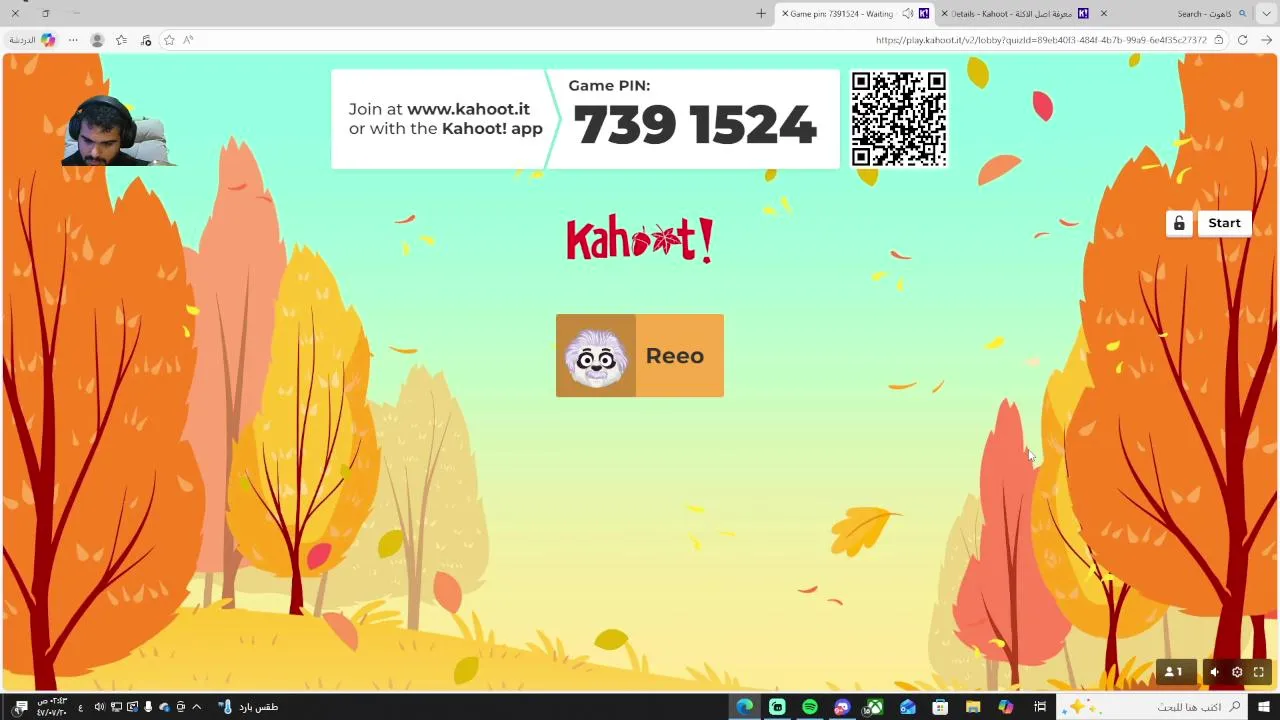Open the read aloud icon
This screenshot has height=720, width=1280.
point(188,40)
